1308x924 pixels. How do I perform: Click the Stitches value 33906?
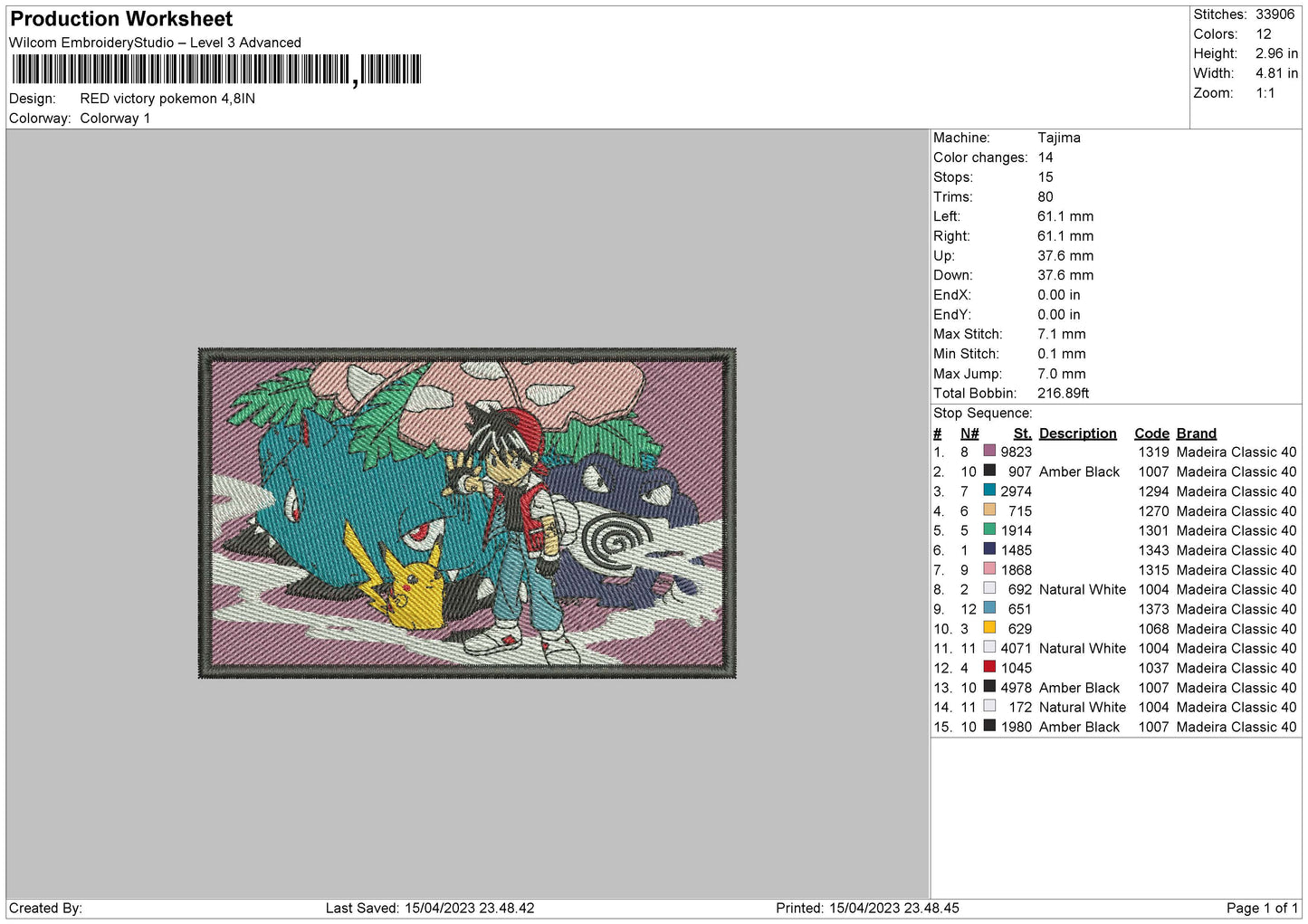[x=1275, y=14]
